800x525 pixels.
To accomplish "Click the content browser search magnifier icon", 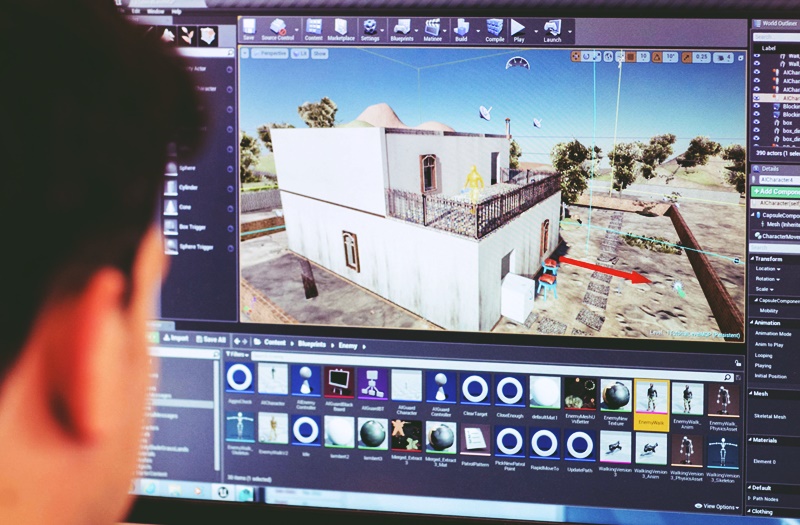I will [728, 377].
